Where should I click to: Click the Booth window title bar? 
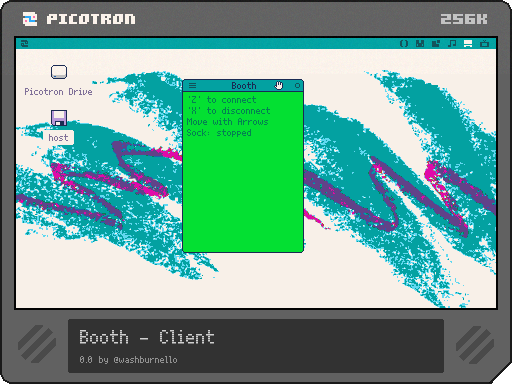(x=243, y=86)
